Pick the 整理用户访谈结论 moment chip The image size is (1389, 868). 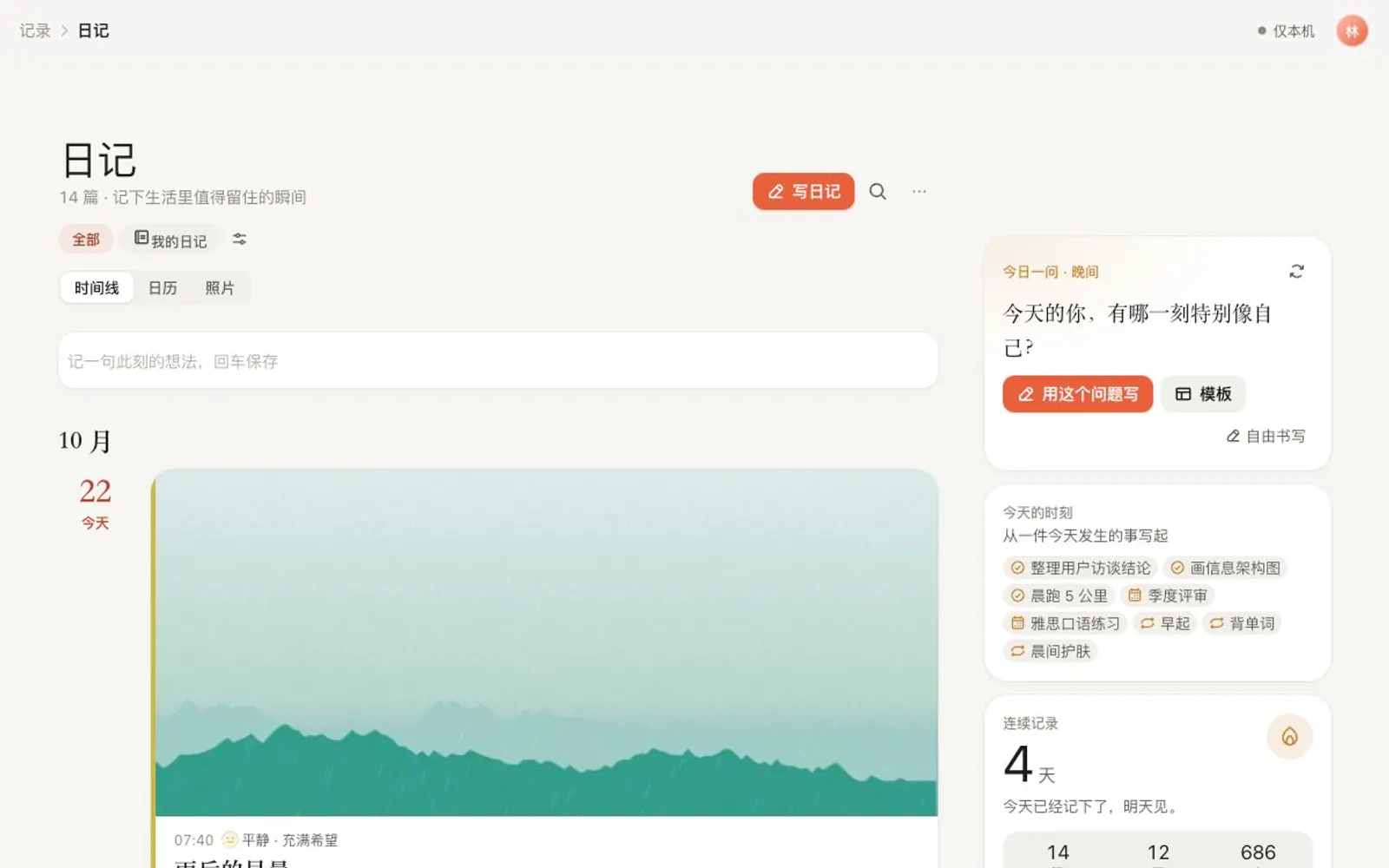click(x=1080, y=569)
